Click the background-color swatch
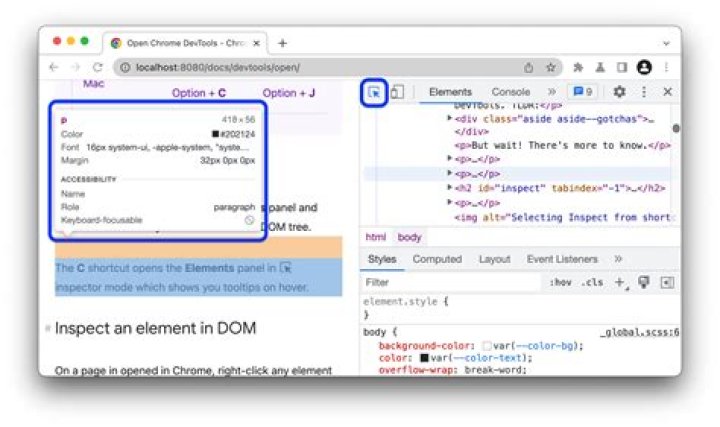The width and height of the screenshot is (720, 427). tap(487, 346)
